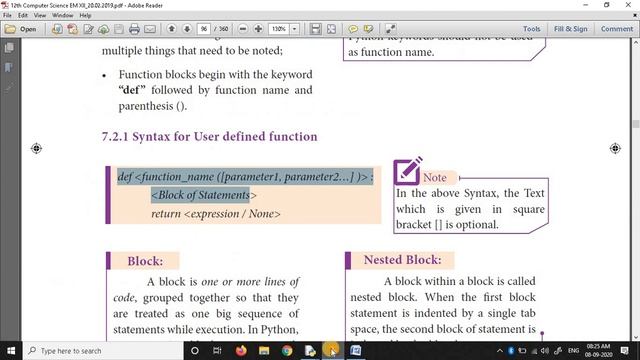
Task: Click the heading '7.2.1 Syntax for User defined function'
Action: (x=209, y=136)
